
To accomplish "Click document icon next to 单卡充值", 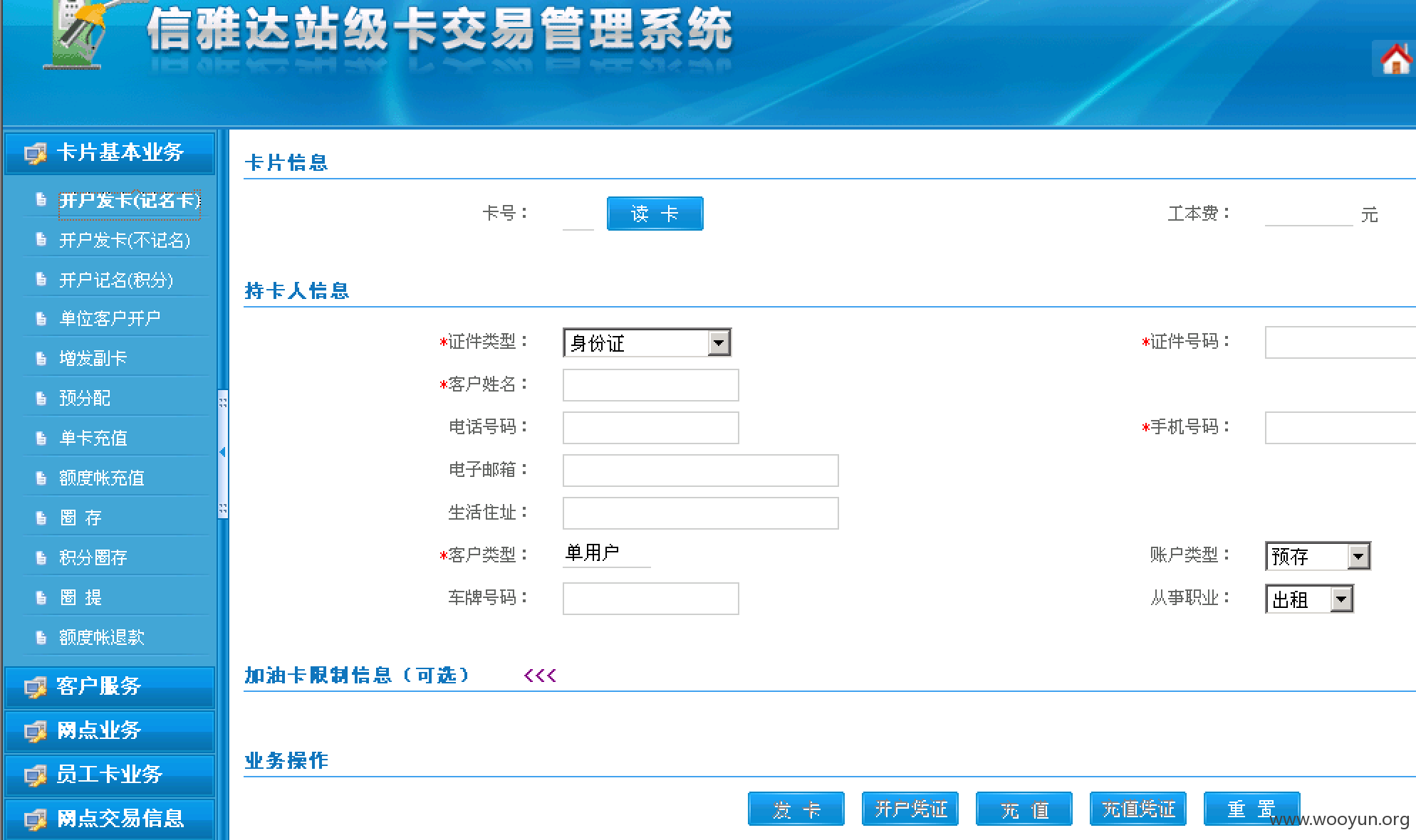I will [x=41, y=438].
